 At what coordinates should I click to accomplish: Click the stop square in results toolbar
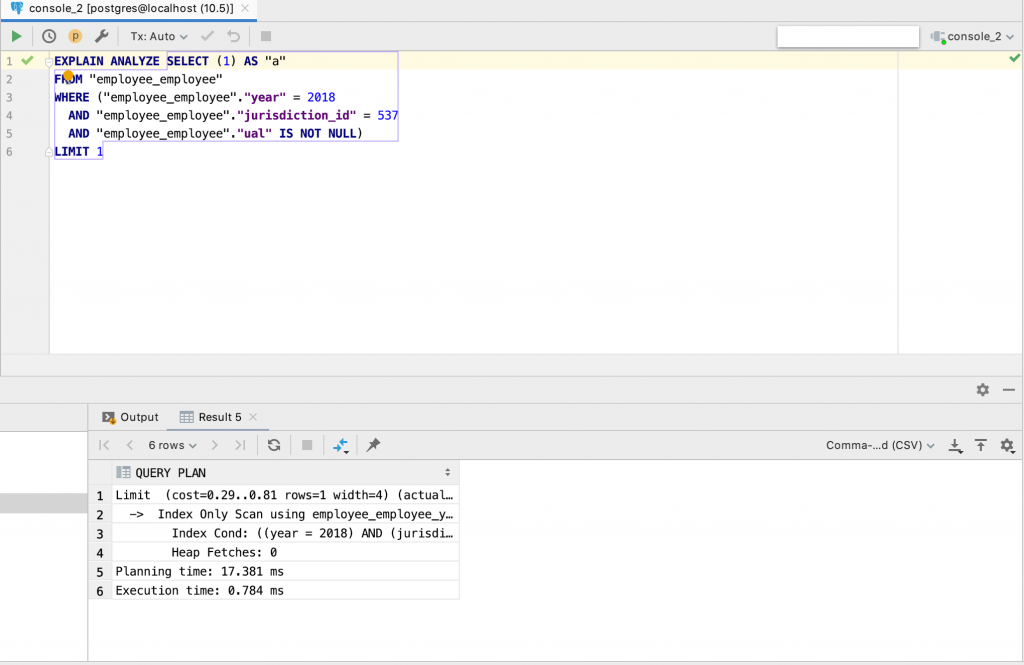(307, 446)
